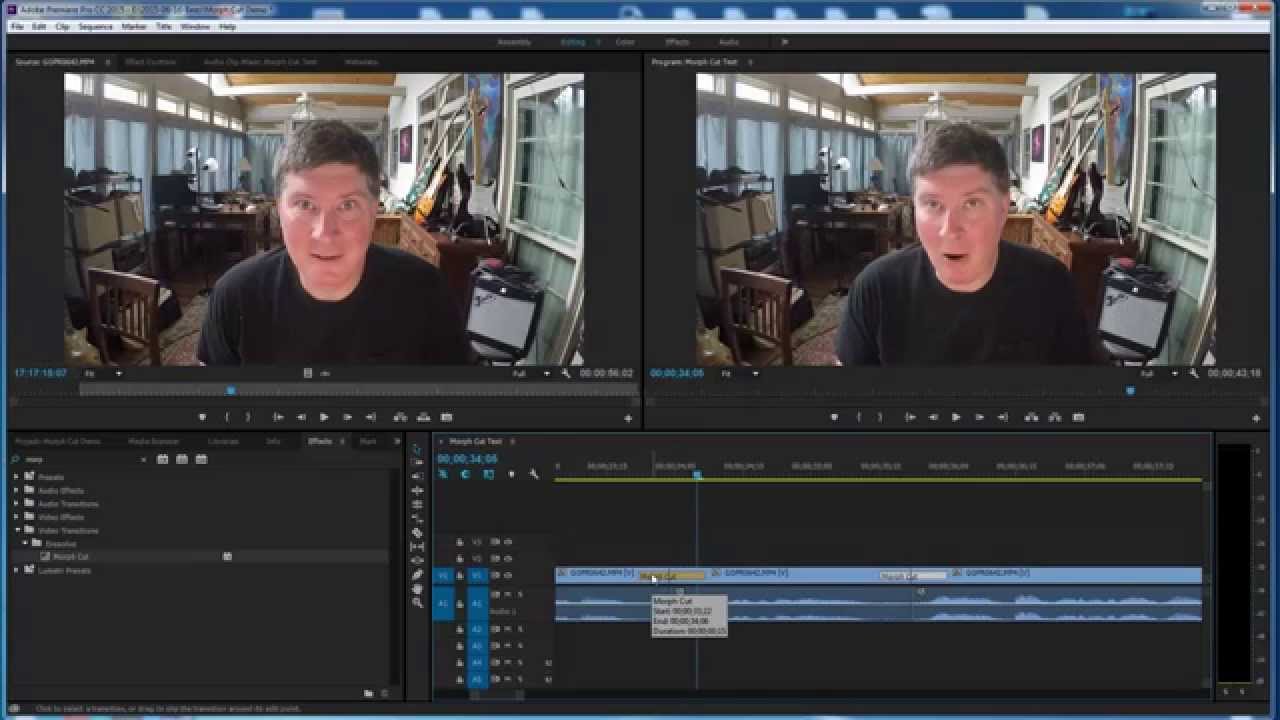Clear the Effects search field

point(144,459)
